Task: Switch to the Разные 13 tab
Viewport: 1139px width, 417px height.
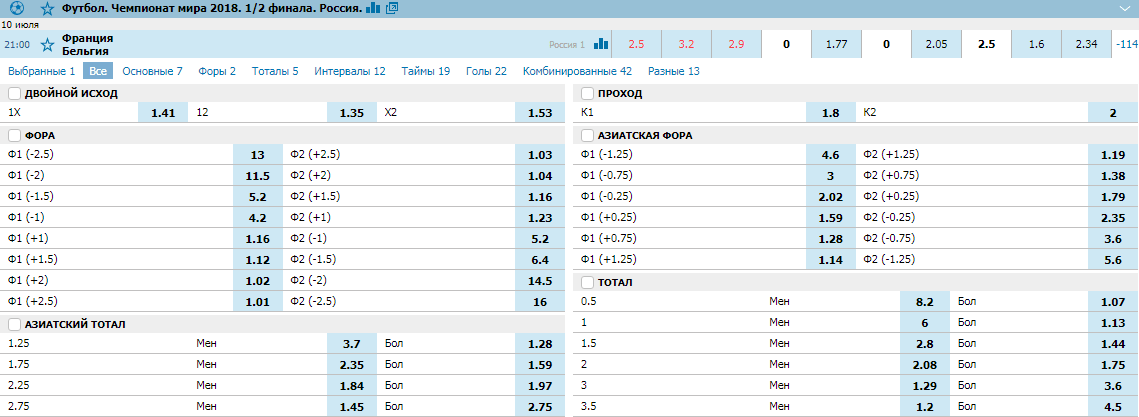Action: [674, 71]
